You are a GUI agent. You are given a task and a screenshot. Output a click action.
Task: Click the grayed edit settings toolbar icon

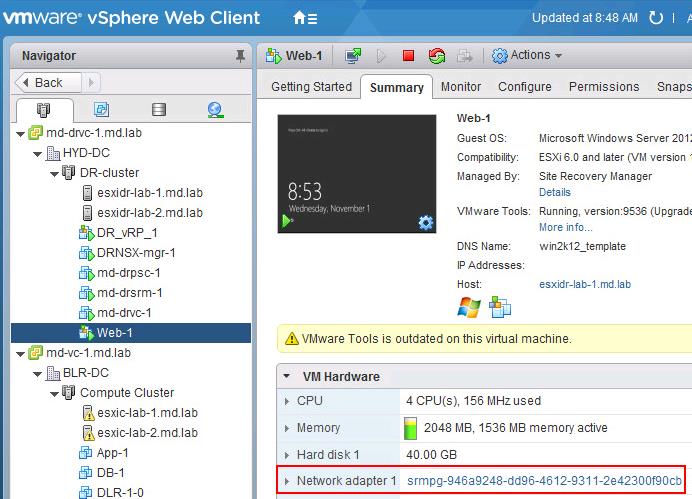click(464, 56)
